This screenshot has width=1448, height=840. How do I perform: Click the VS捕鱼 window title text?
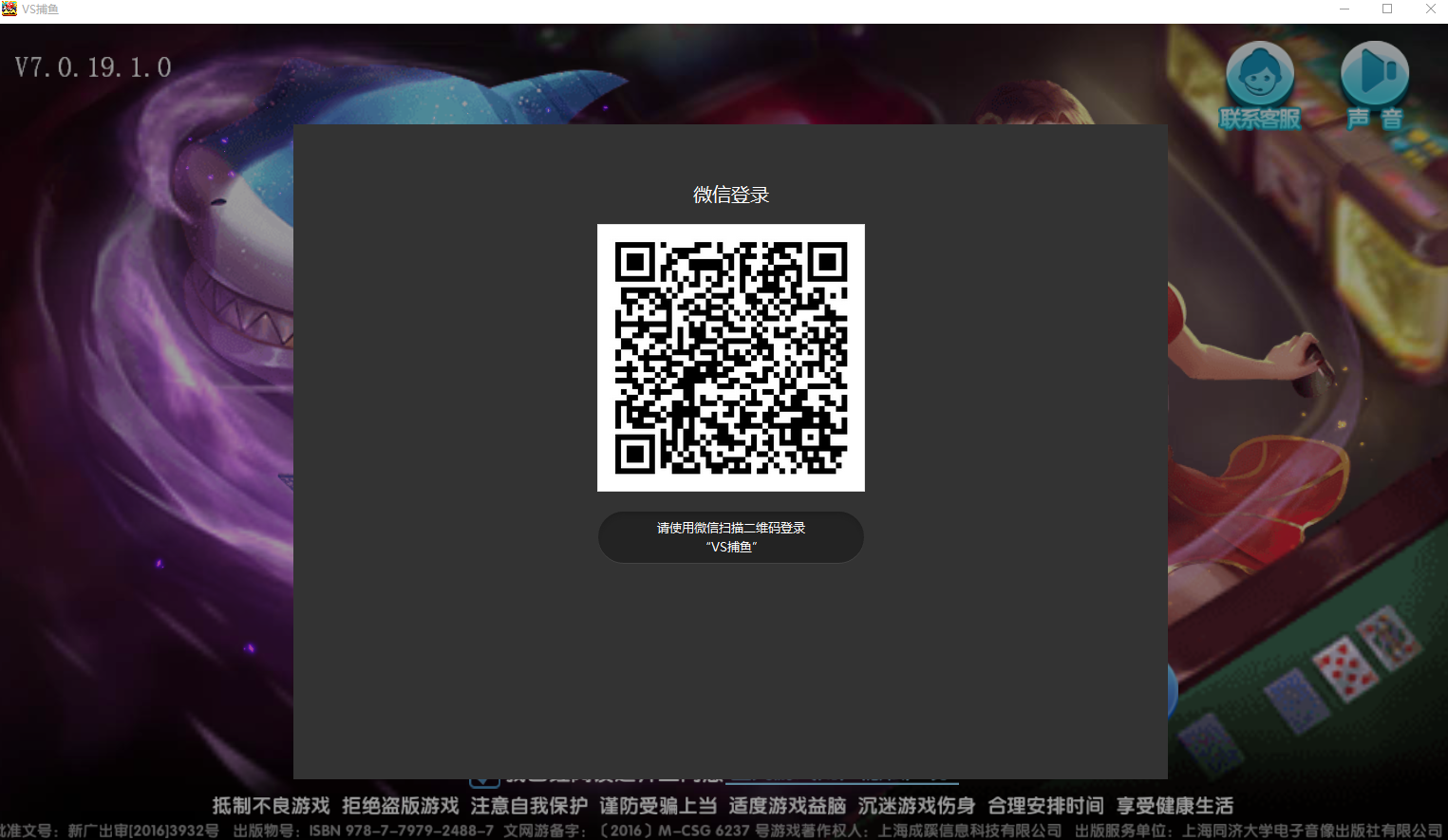point(41,9)
